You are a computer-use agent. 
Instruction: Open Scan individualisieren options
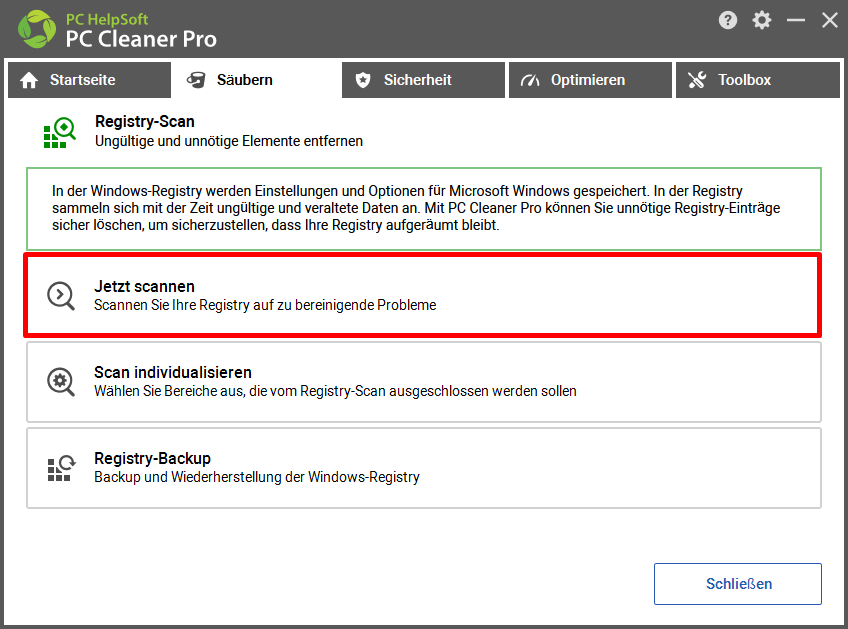pos(424,382)
